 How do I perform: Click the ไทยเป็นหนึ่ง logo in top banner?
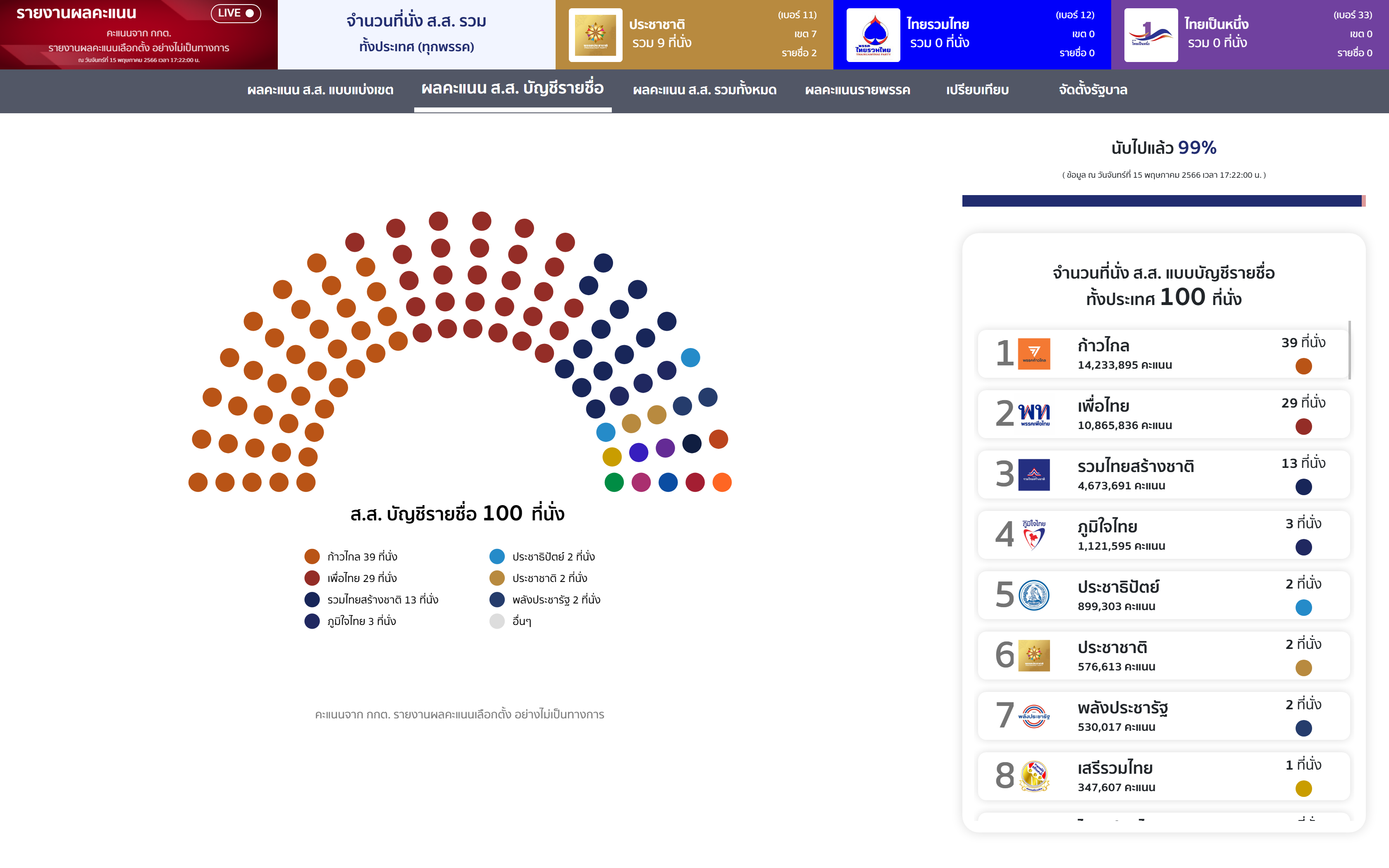point(1150,35)
